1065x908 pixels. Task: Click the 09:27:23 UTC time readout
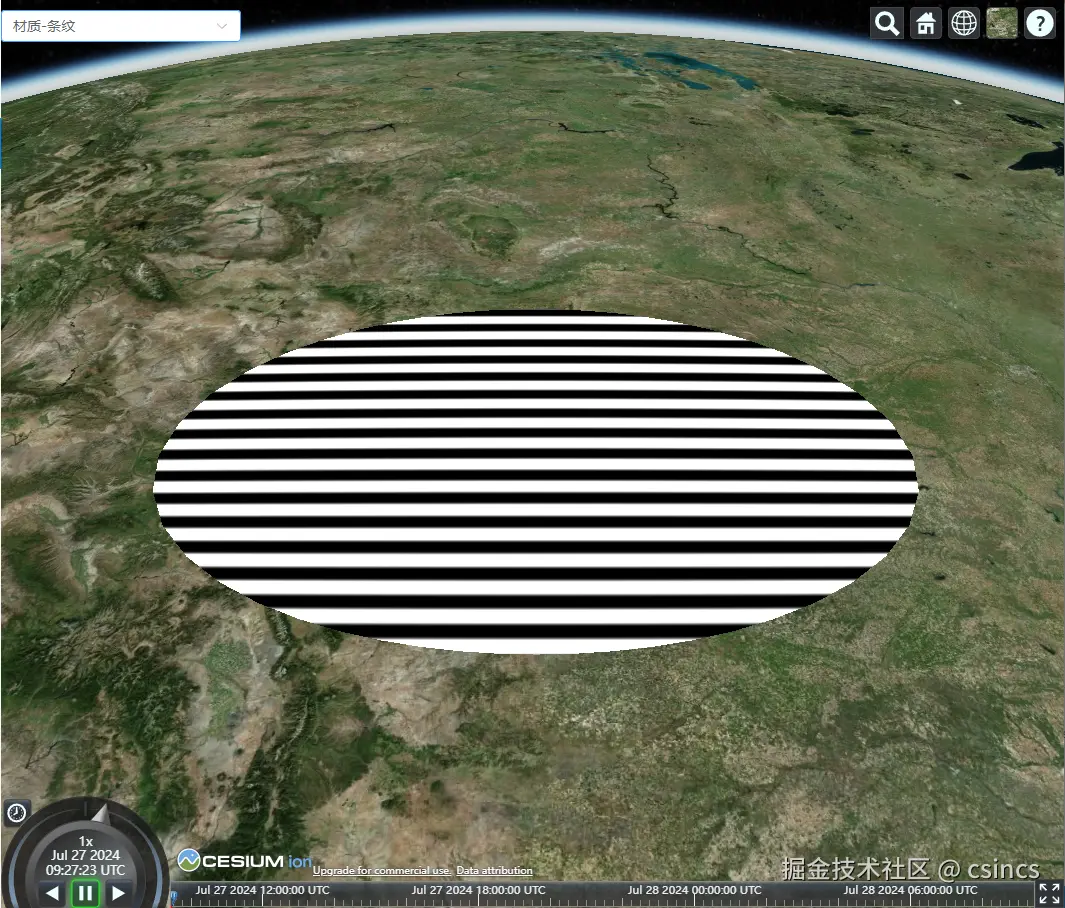[86, 870]
